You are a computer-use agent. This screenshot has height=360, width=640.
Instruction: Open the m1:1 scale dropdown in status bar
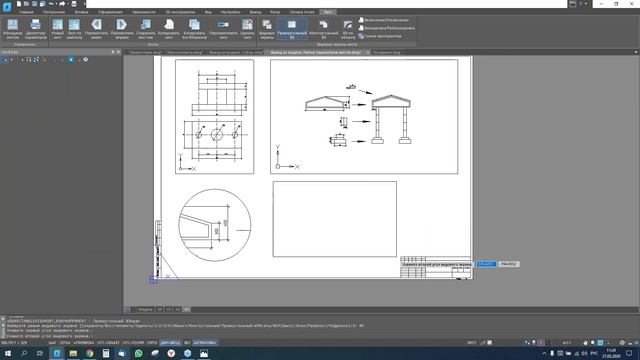pos(567,343)
